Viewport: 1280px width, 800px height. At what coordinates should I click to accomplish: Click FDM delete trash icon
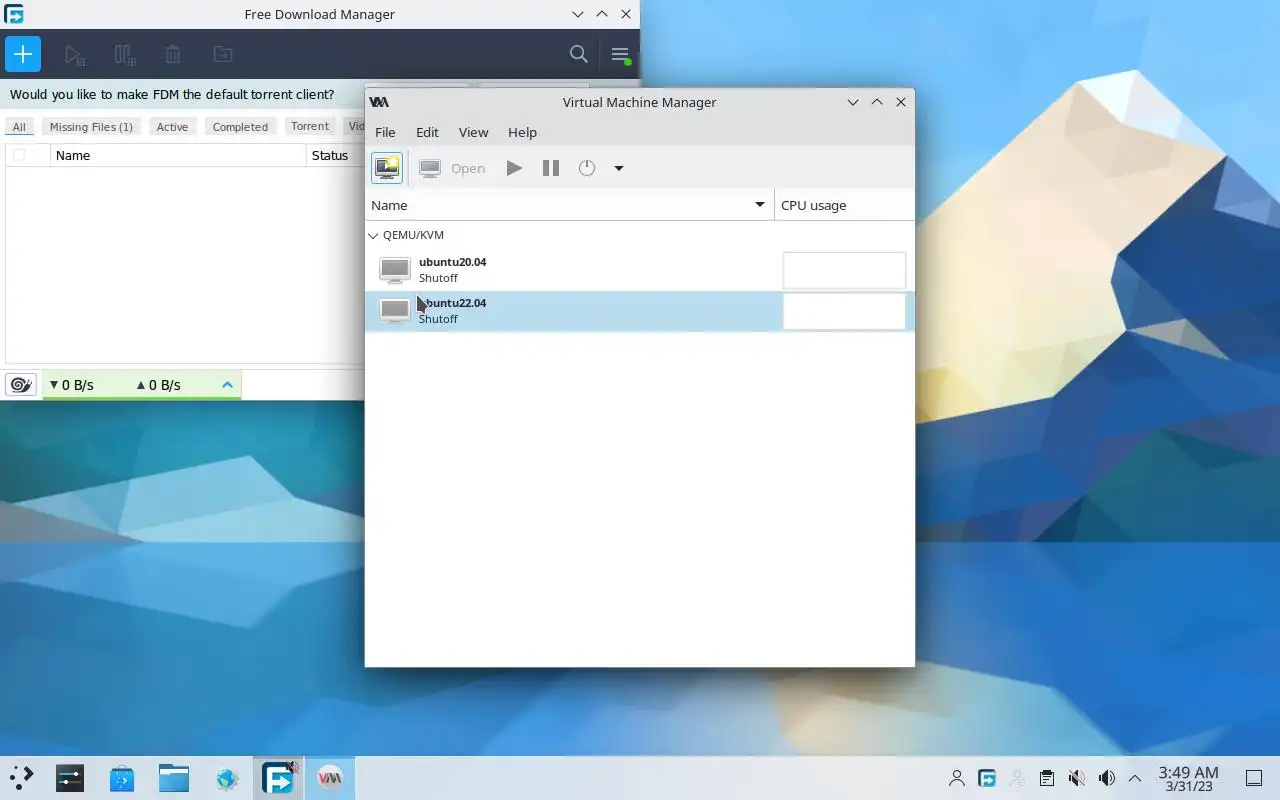click(x=173, y=55)
